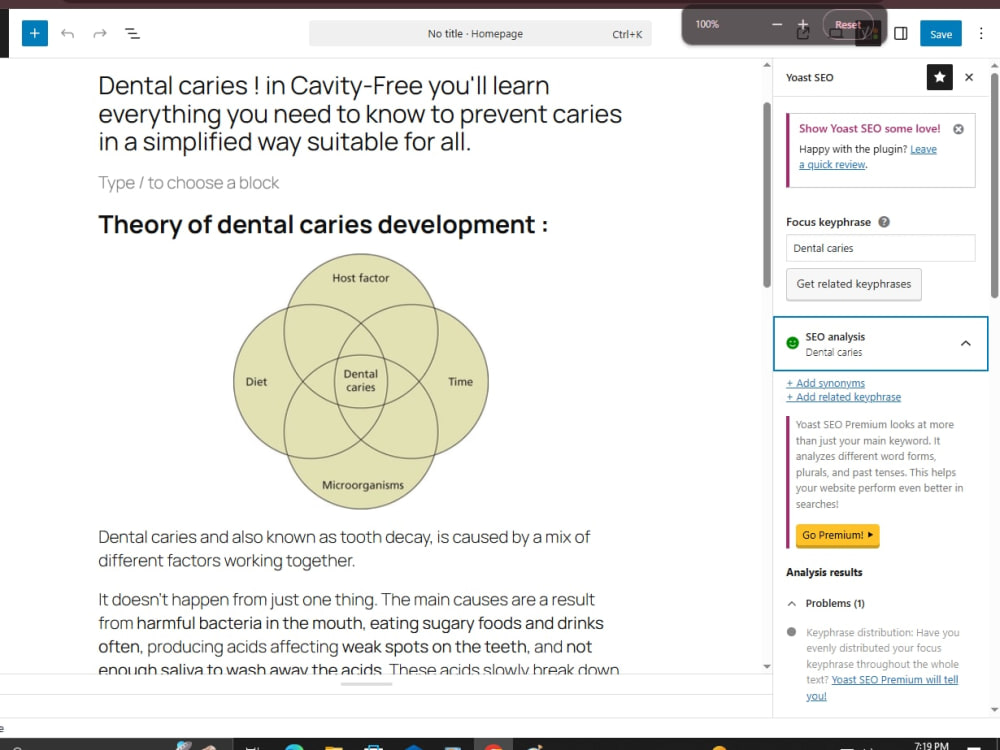
Task: Click the Analysis results heading
Action: tap(824, 573)
